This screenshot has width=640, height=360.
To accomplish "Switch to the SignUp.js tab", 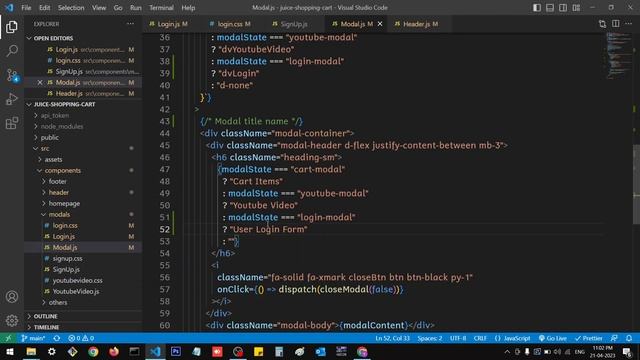I will [293, 24].
